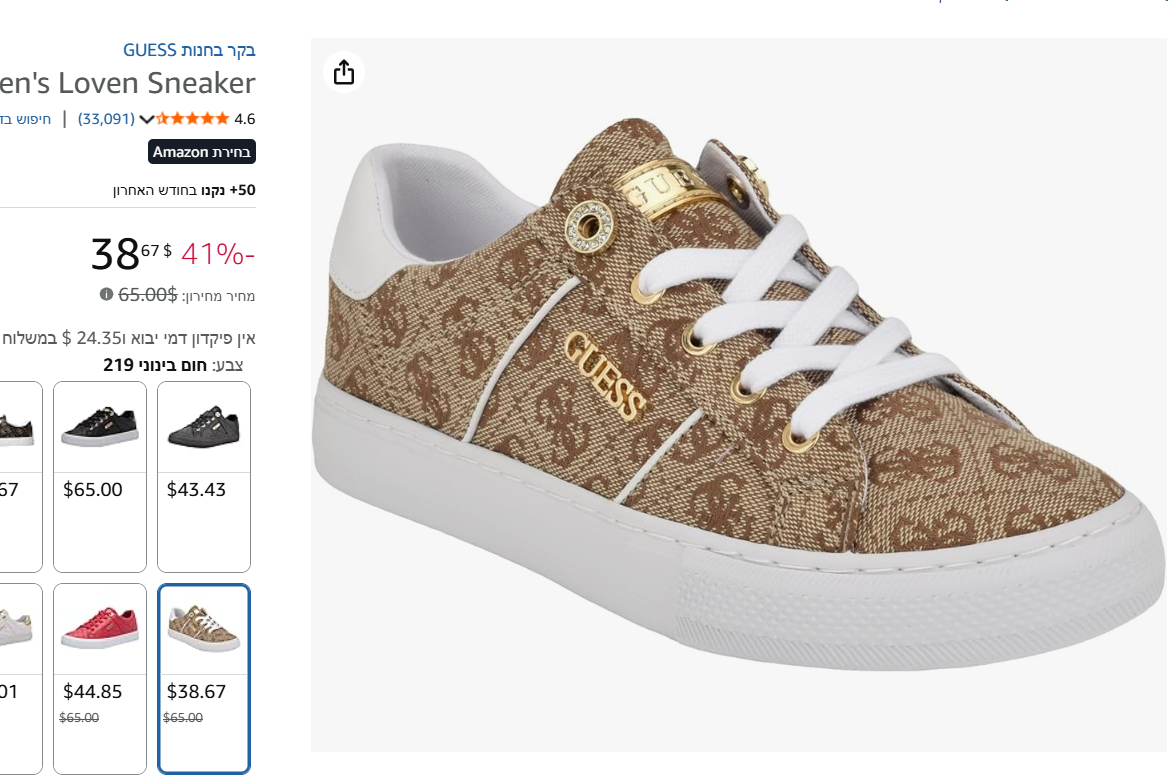1175x780 pixels.
Task: Click the info icon beside the list price
Action: pos(106,294)
